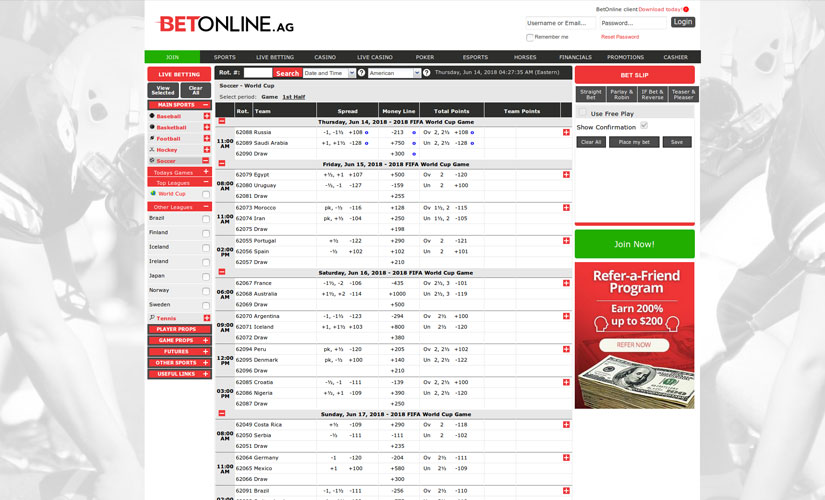This screenshot has height=500, width=825.
Task: Collapse the Friday, Jun 15 games section
Action: [222, 164]
